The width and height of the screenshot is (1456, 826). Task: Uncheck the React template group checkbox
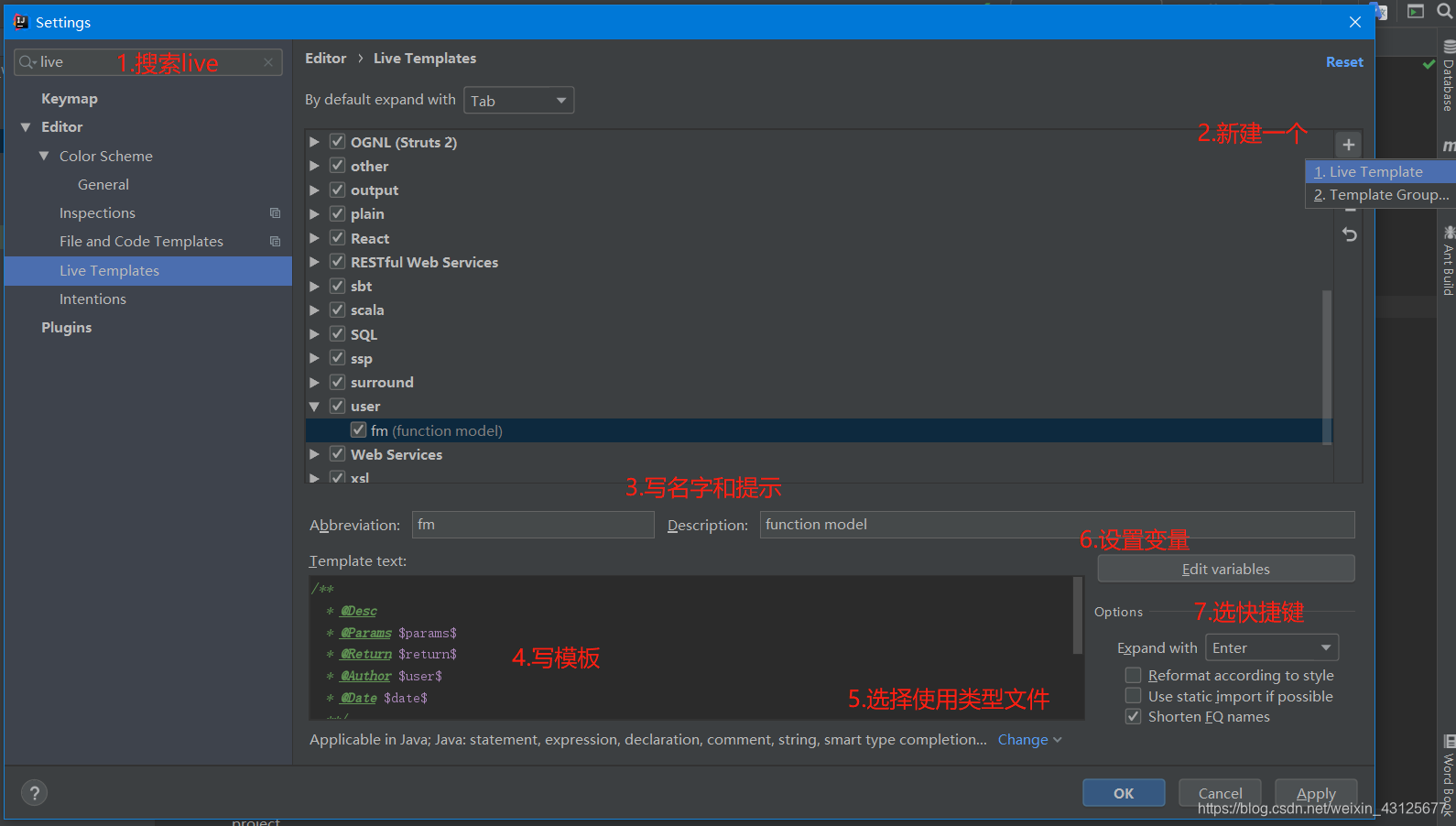(338, 238)
